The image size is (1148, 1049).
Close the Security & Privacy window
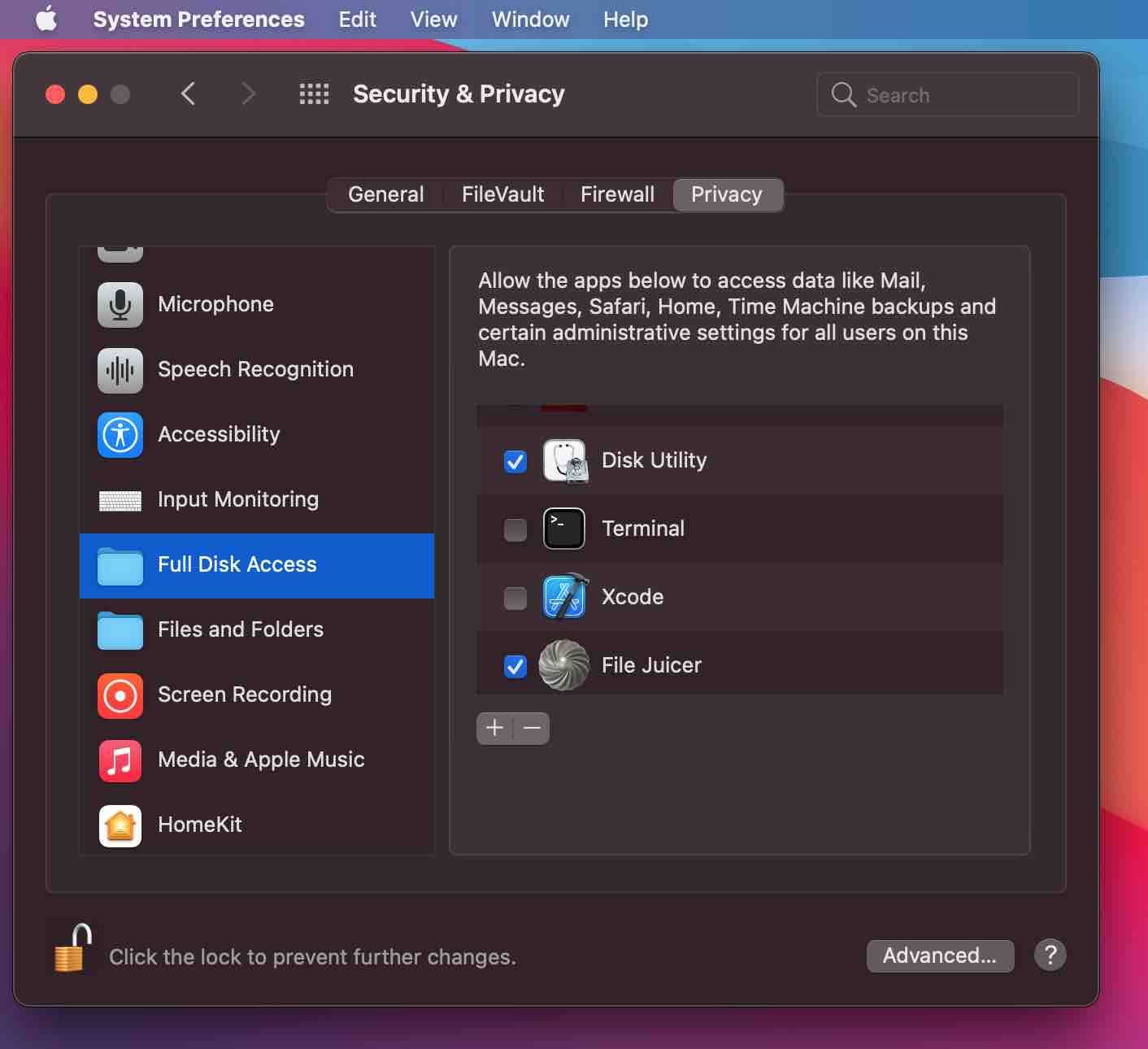[x=55, y=94]
